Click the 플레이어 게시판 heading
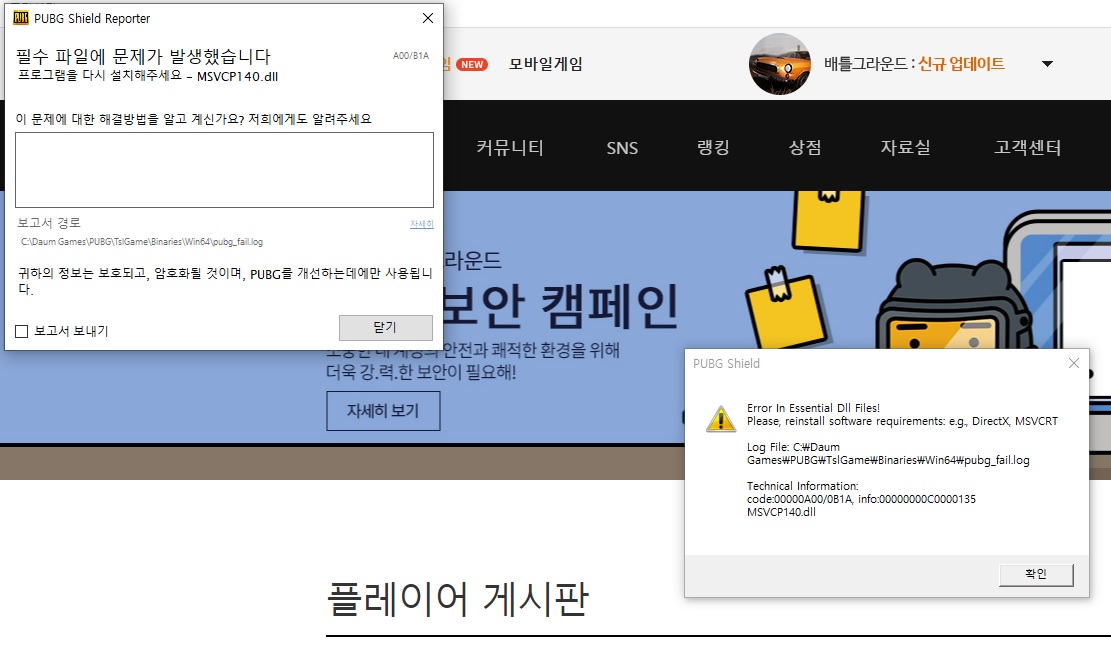Viewport: 1111px width, 655px height. point(458,599)
